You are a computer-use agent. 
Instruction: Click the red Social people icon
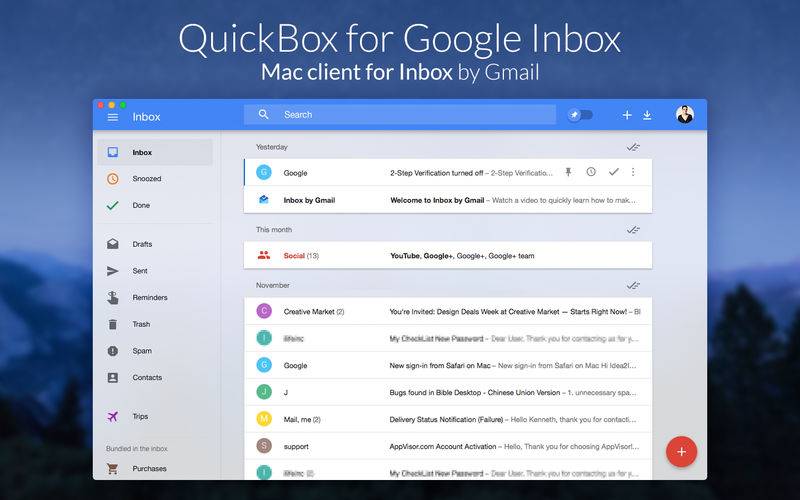coord(264,255)
